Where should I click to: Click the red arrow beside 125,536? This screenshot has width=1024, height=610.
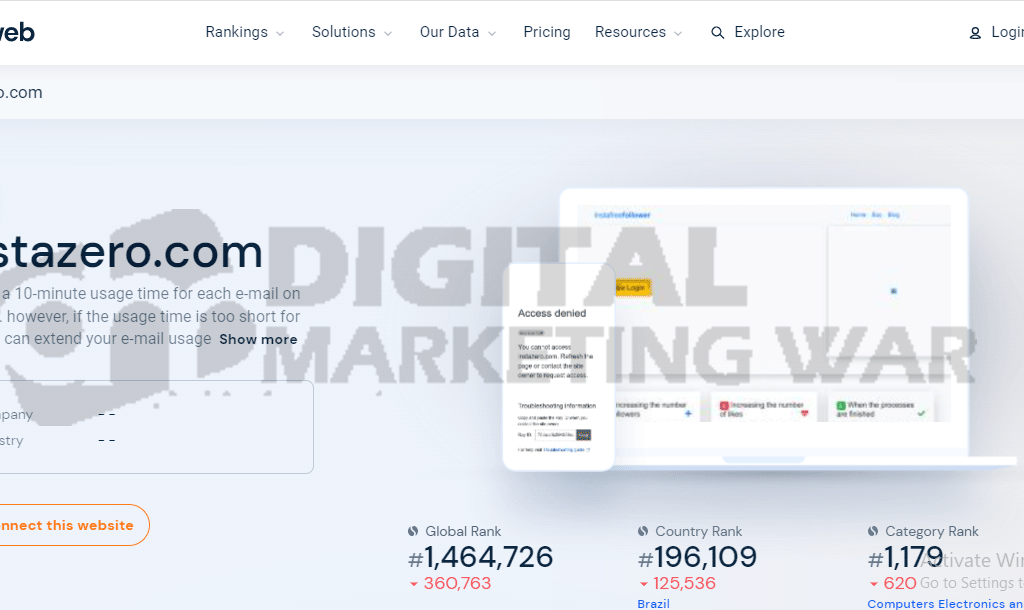tap(643, 584)
